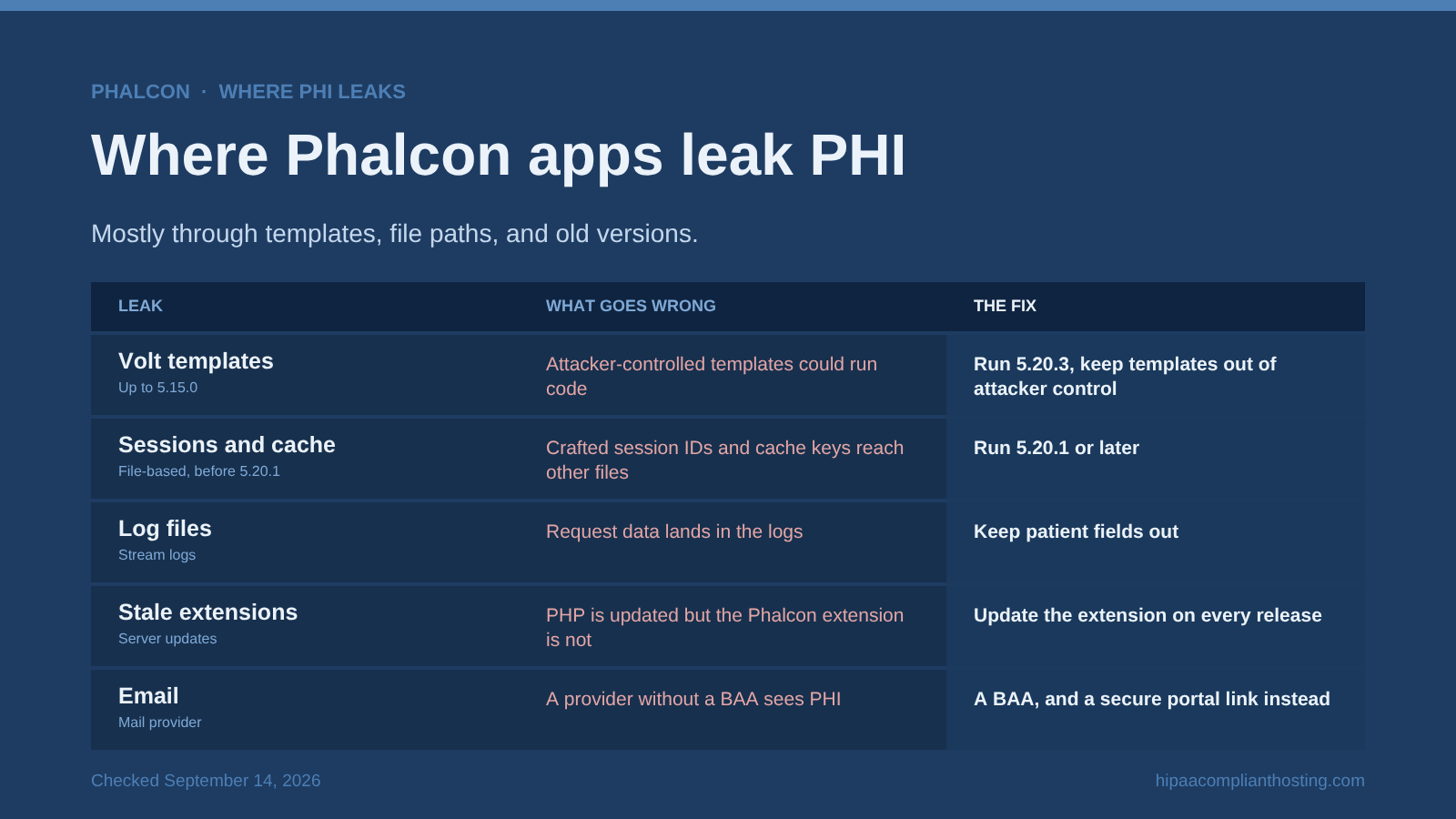Click 'Update the extension on every release' fix
Image resolution: width=1456 pixels, height=819 pixels.
1148,615
